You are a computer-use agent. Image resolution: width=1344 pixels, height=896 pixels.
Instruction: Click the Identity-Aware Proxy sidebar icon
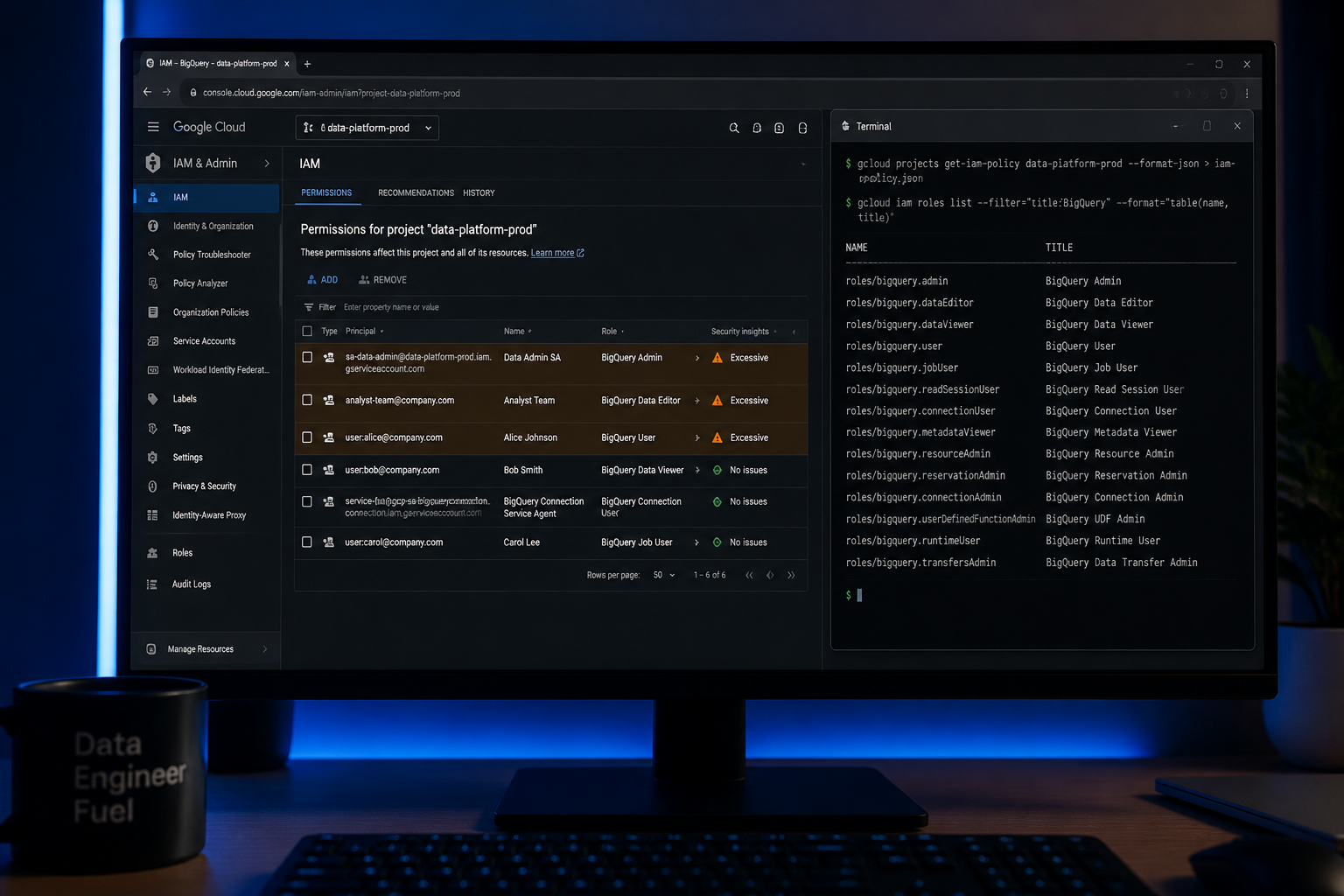152,515
